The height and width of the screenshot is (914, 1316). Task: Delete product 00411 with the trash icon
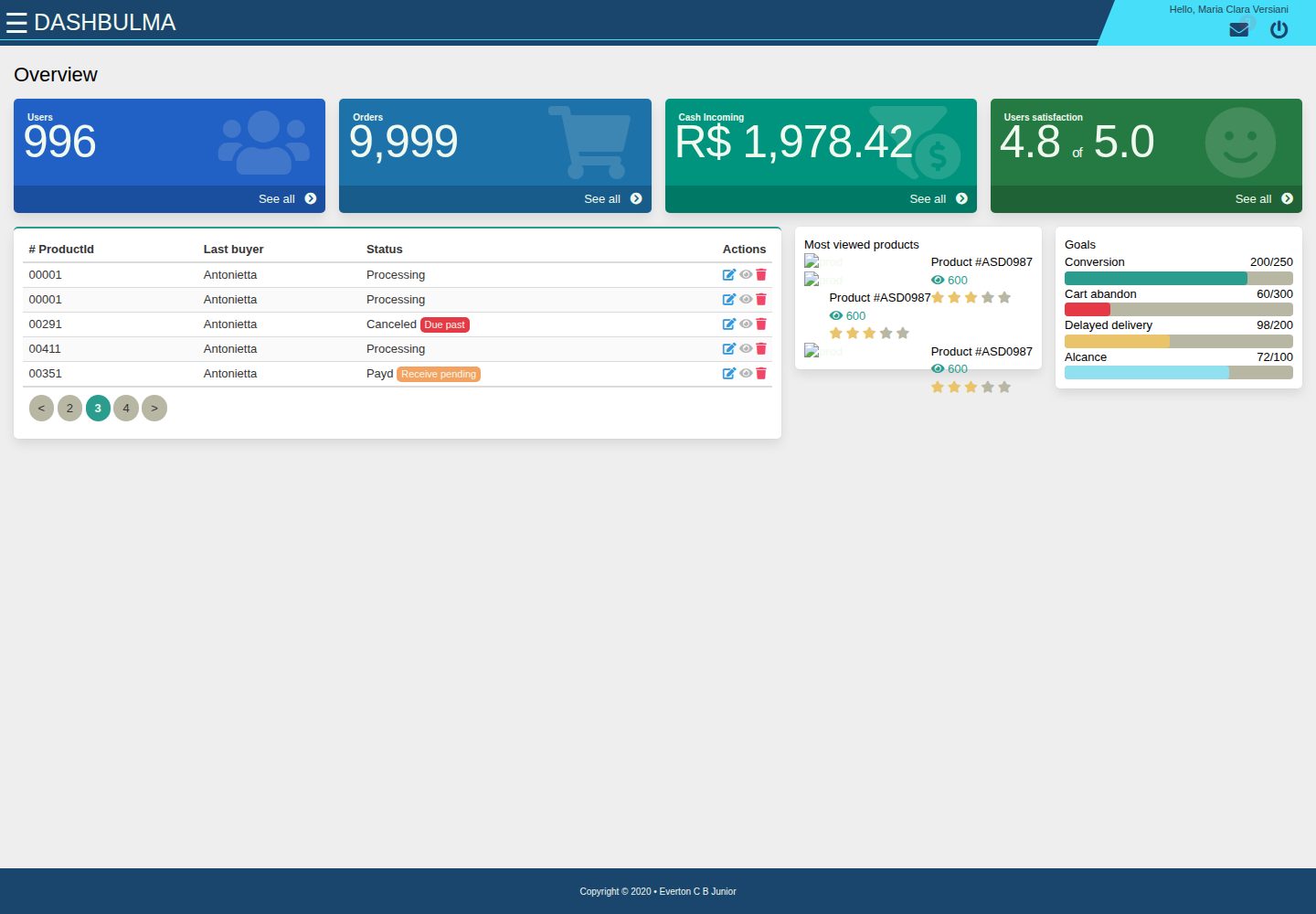[x=761, y=349]
